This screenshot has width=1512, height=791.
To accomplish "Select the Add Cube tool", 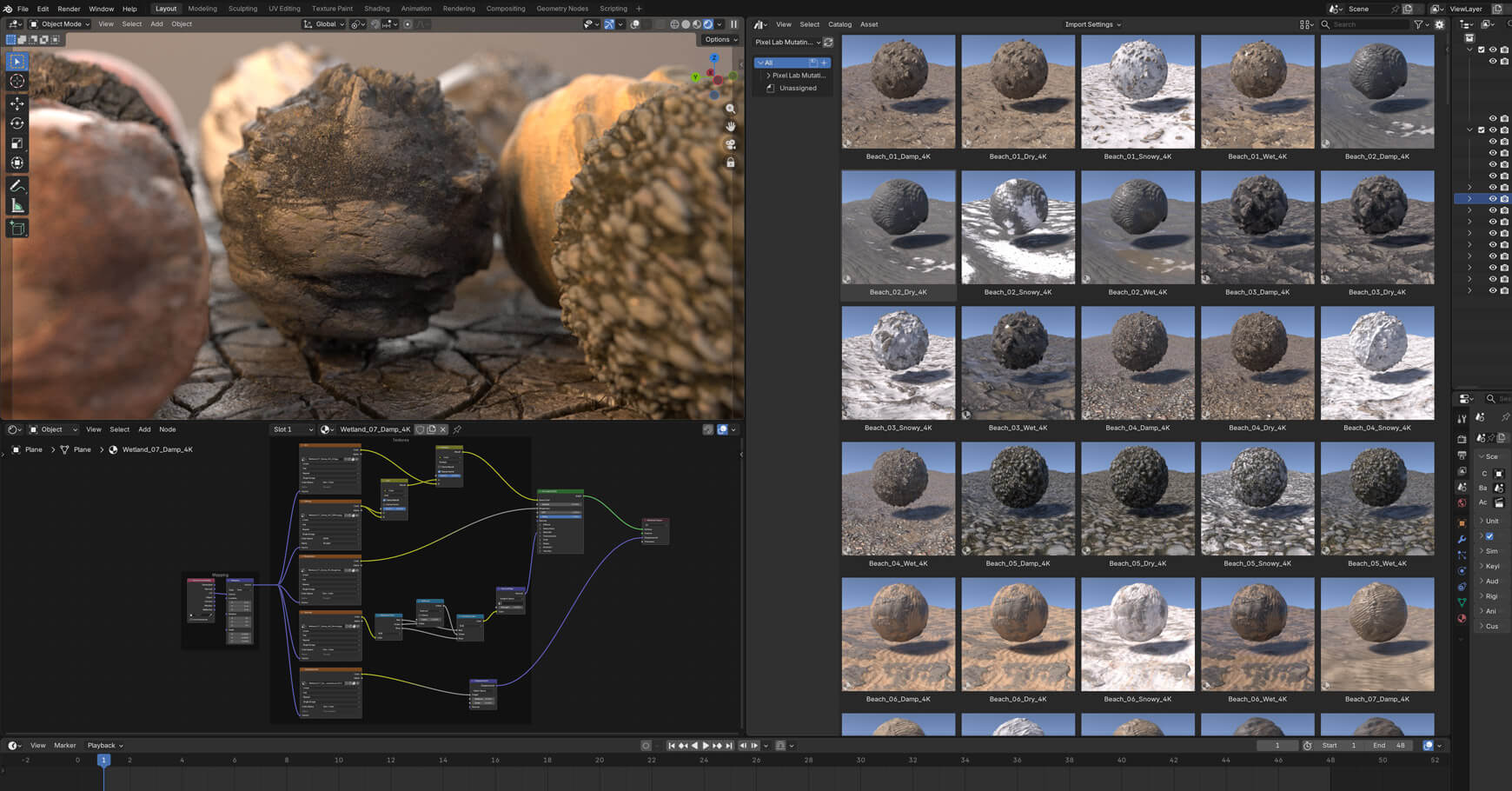I will click(17, 229).
